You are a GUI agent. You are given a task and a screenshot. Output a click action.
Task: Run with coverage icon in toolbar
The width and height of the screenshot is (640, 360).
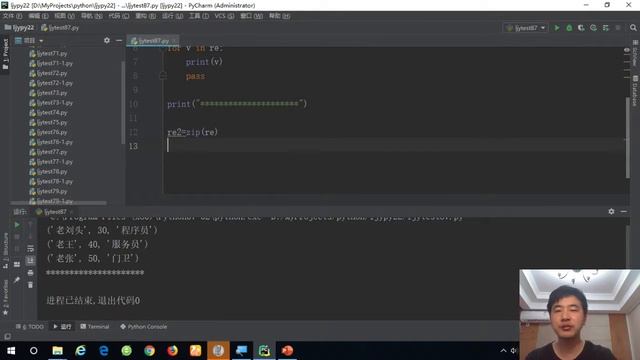pos(581,28)
